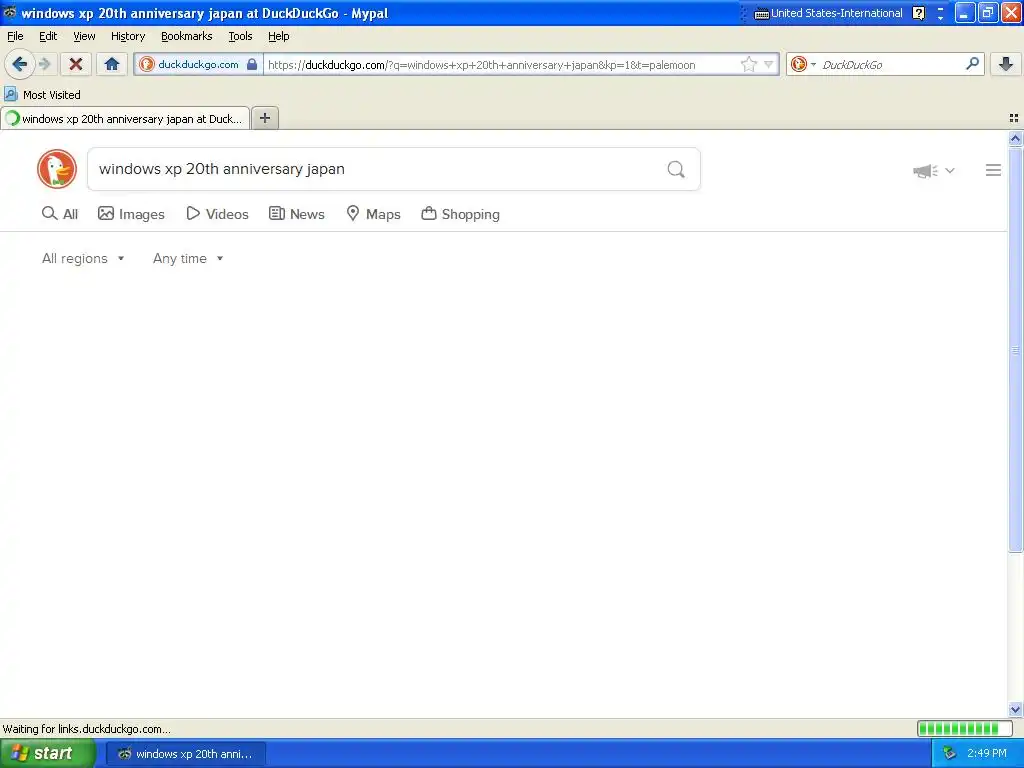The image size is (1024, 768).
Task: Open the DuckDuckGo hamburger side menu
Action: [x=993, y=170]
